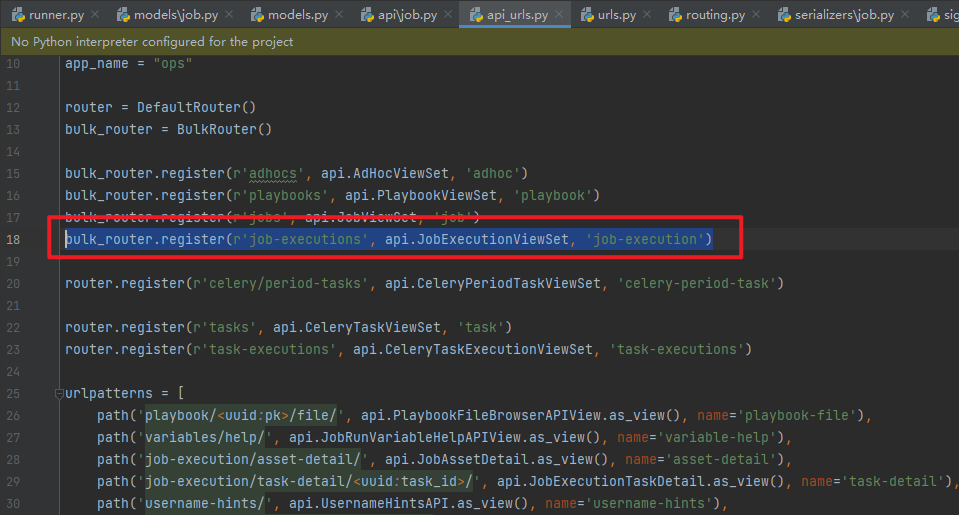The height and width of the screenshot is (515, 959).
Task: Click the Python file icon on models\job.py tab
Action: [x=123, y=15]
